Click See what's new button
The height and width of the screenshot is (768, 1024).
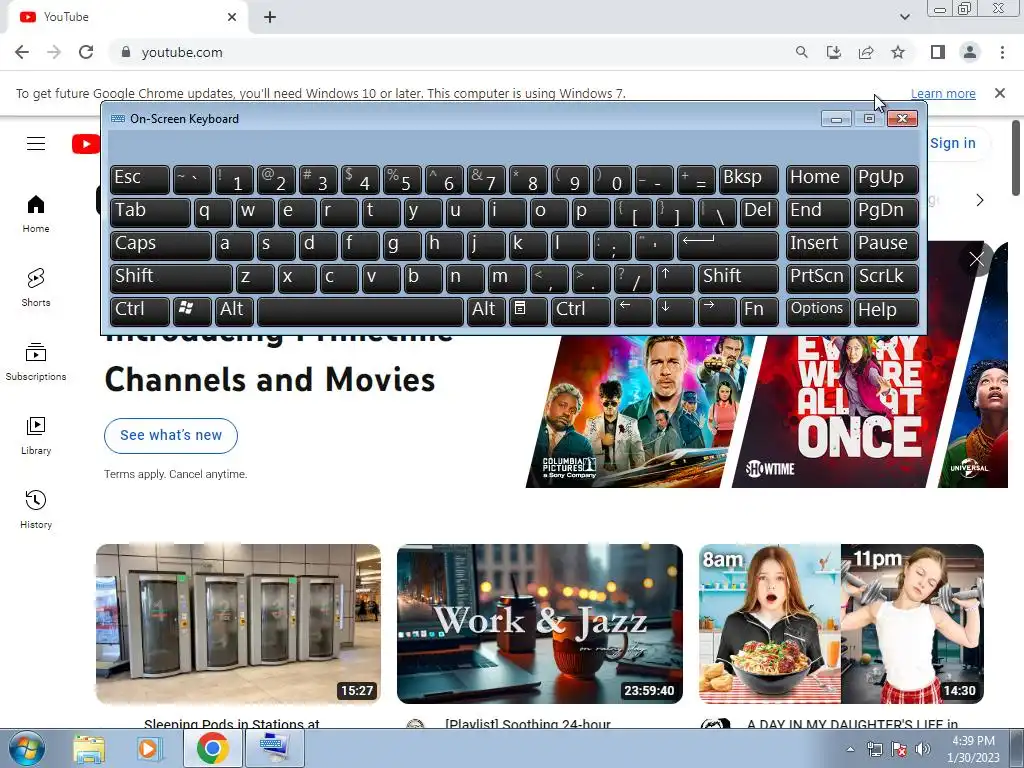tap(171, 436)
